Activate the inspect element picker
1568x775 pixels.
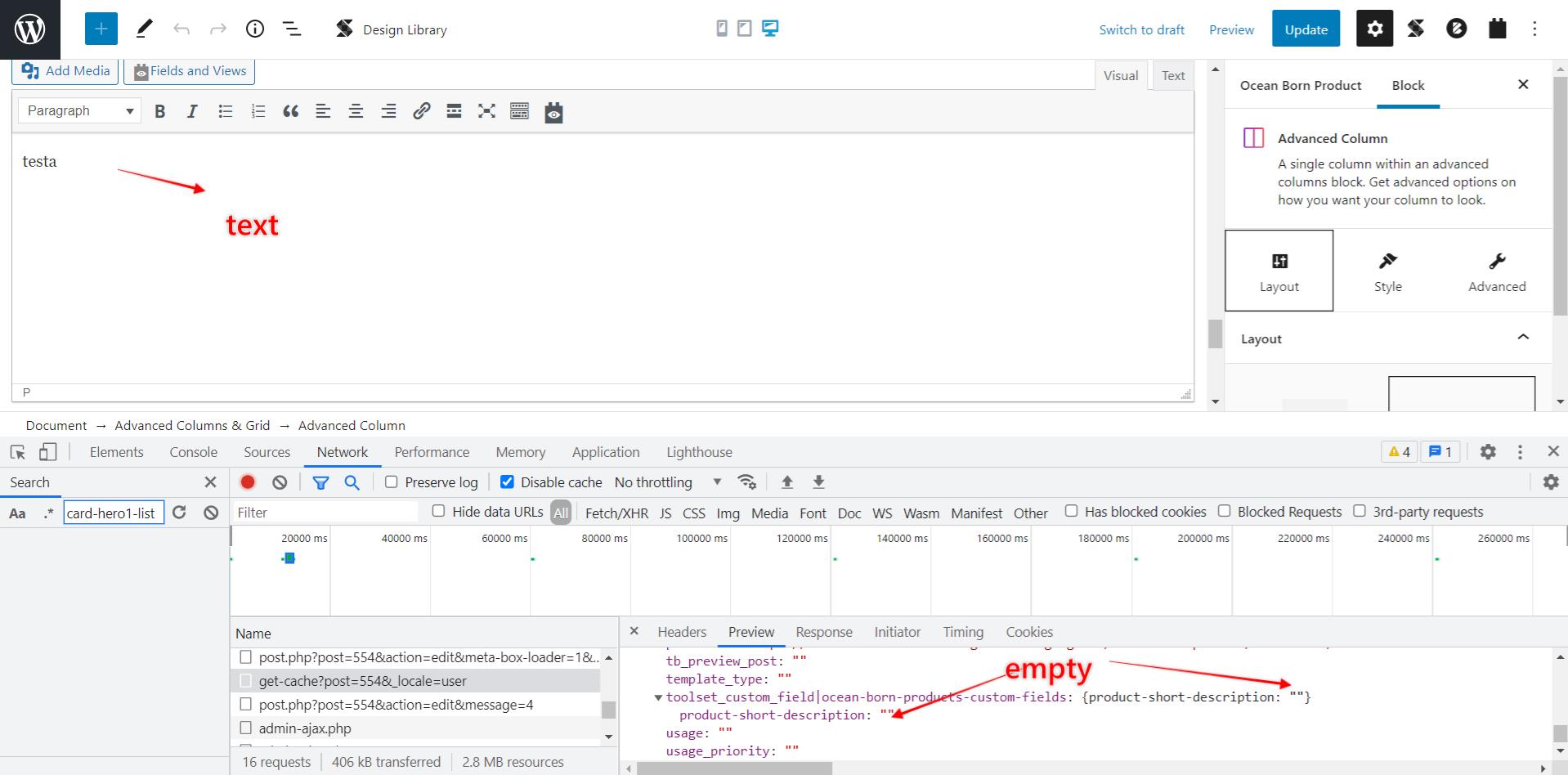point(18,452)
